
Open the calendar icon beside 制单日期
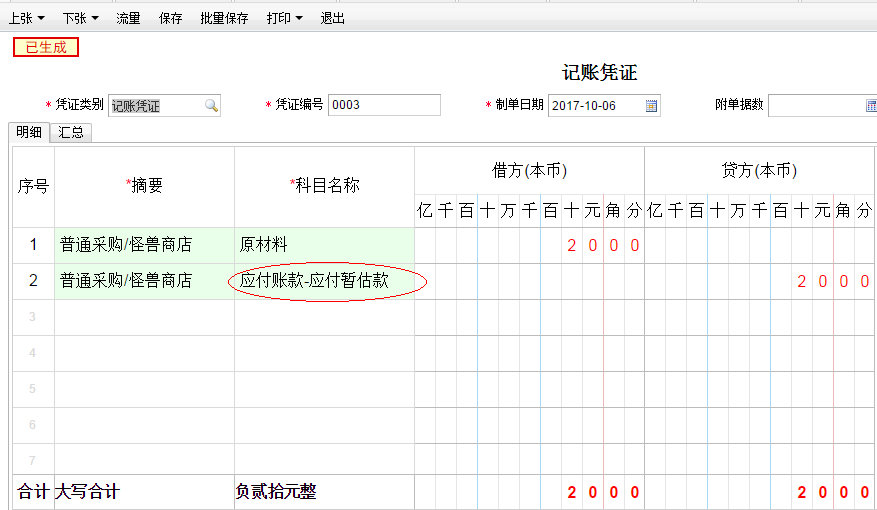651,106
